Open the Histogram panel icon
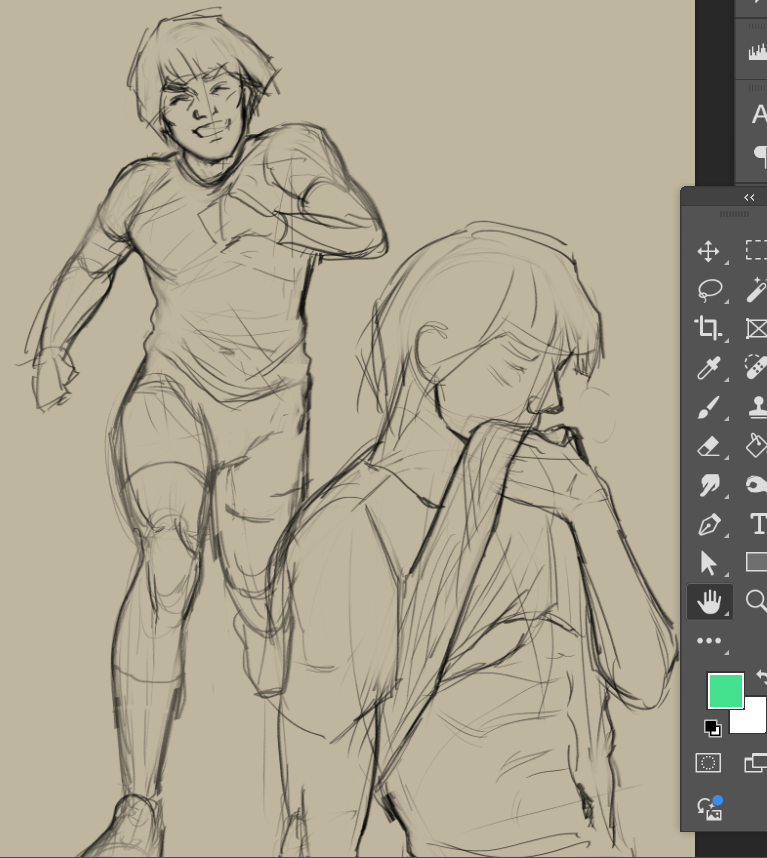767x858 pixels. 758,52
